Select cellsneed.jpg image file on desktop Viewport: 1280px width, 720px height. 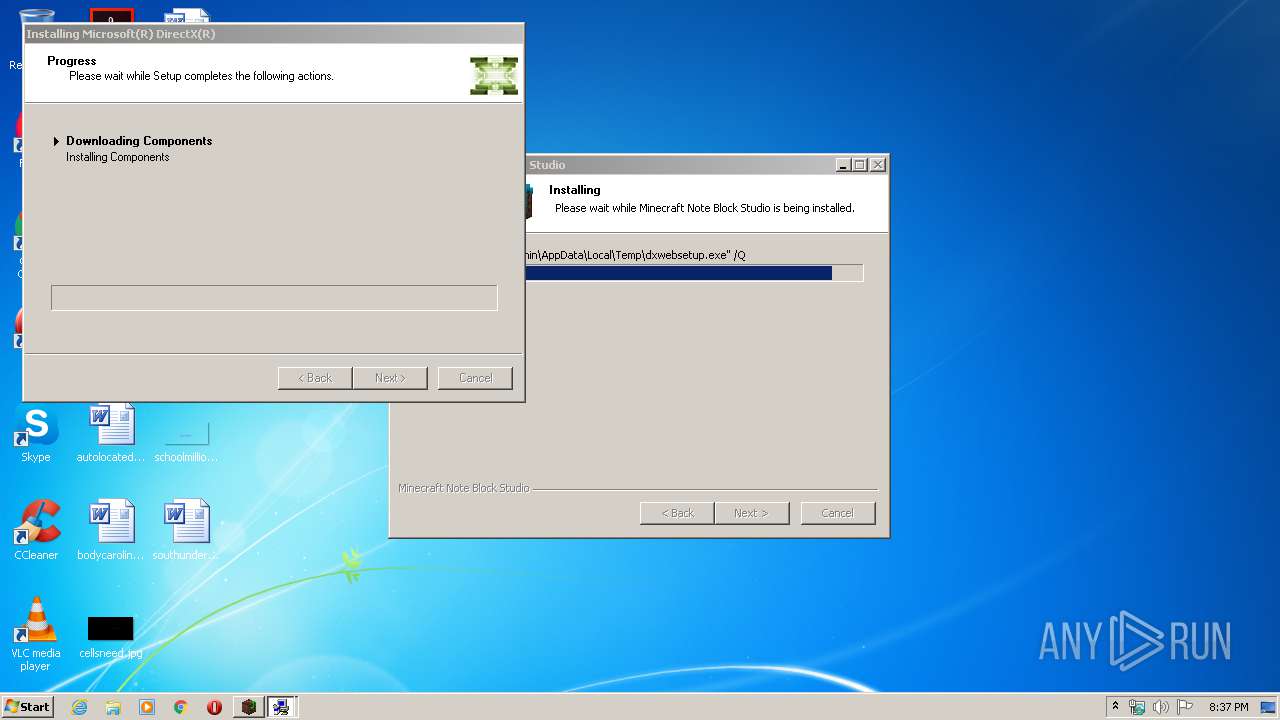(111, 638)
